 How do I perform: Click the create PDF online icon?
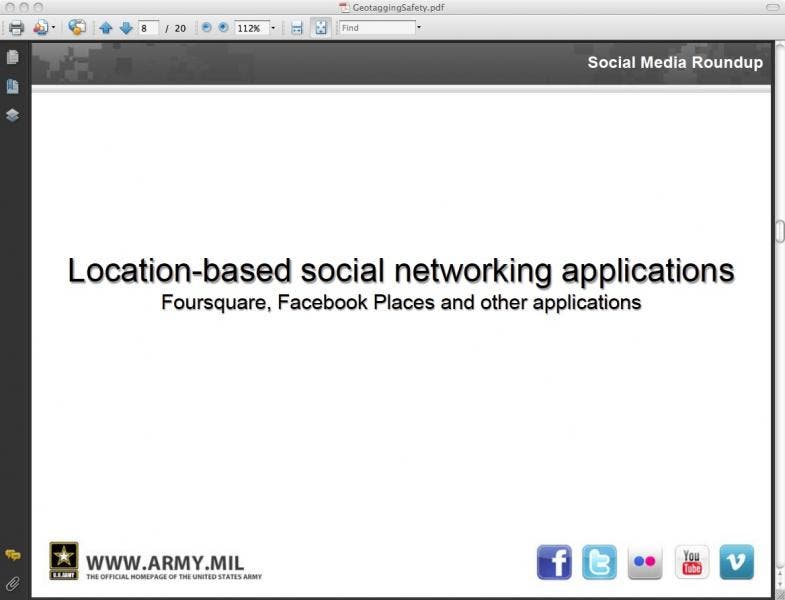click(x=41, y=28)
